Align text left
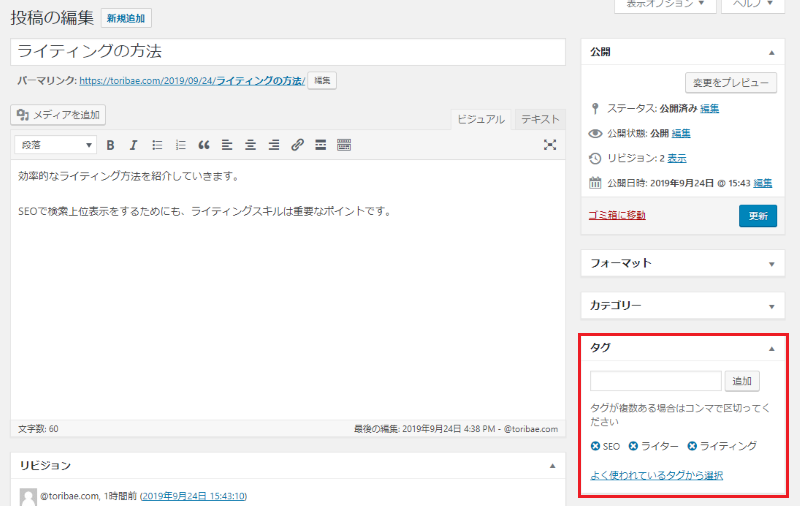800x506 pixels. coord(227,145)
